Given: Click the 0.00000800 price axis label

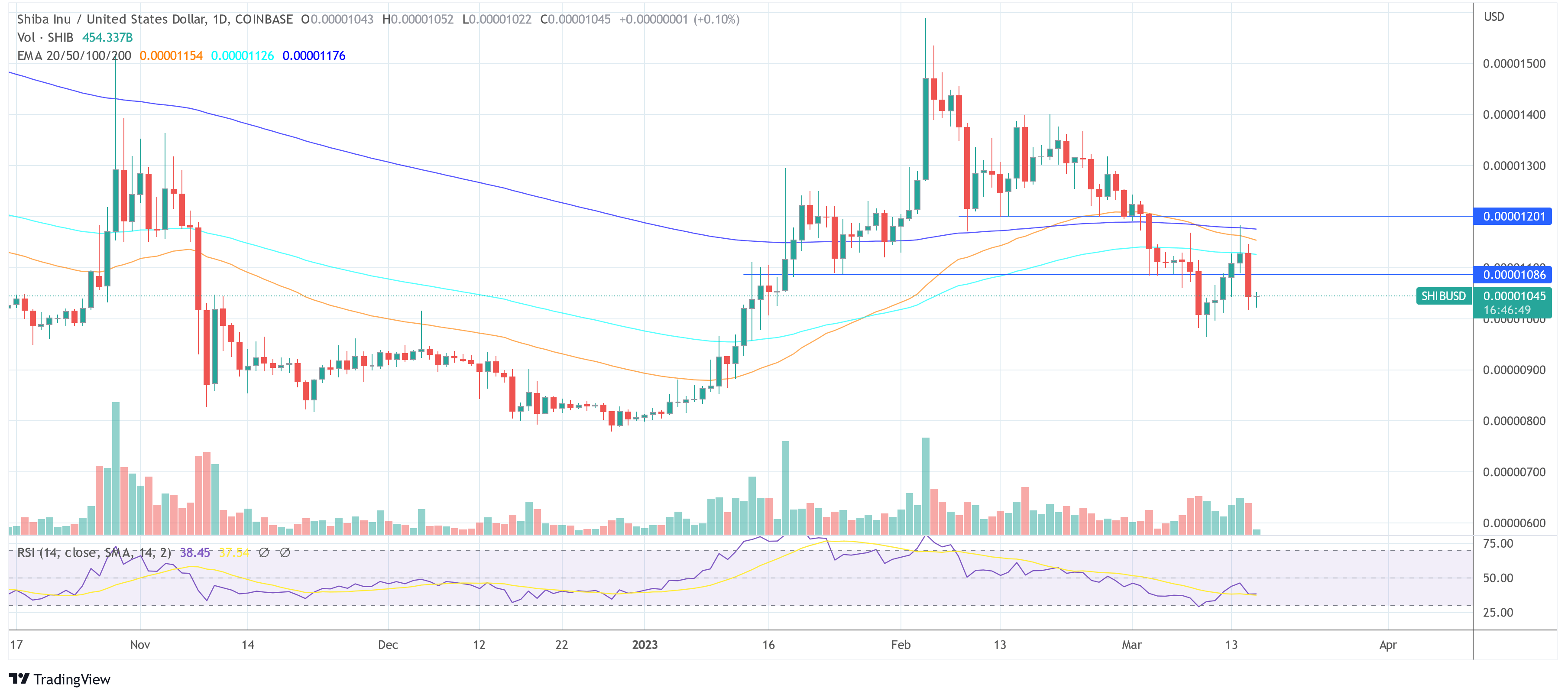Looking at the screenshot, I should click(1514, 421).
